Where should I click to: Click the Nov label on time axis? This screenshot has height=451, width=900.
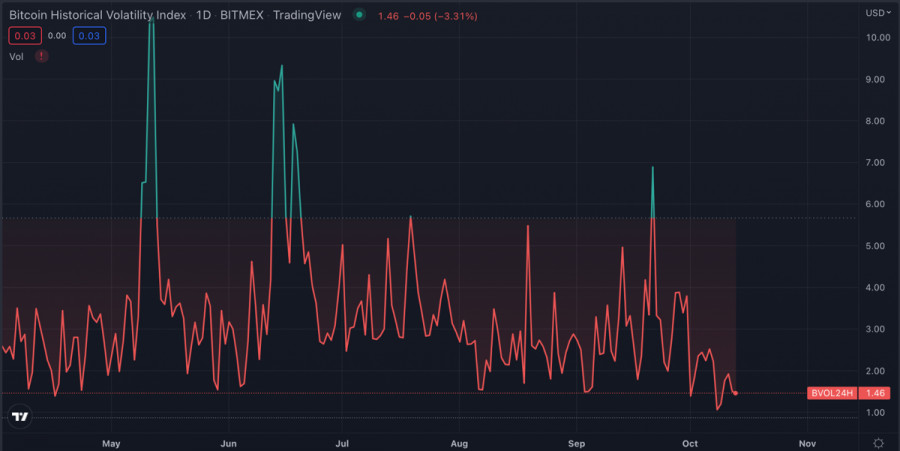[807, 442]
